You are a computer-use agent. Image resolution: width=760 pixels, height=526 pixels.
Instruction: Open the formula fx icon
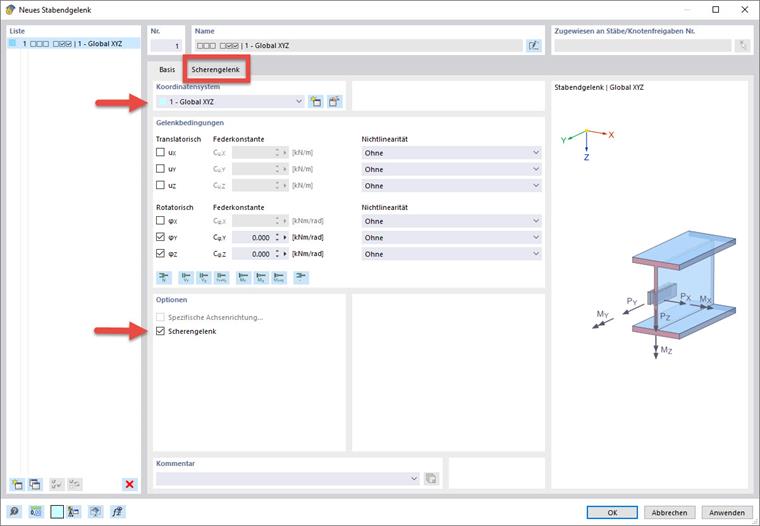[x=117, y=511]
